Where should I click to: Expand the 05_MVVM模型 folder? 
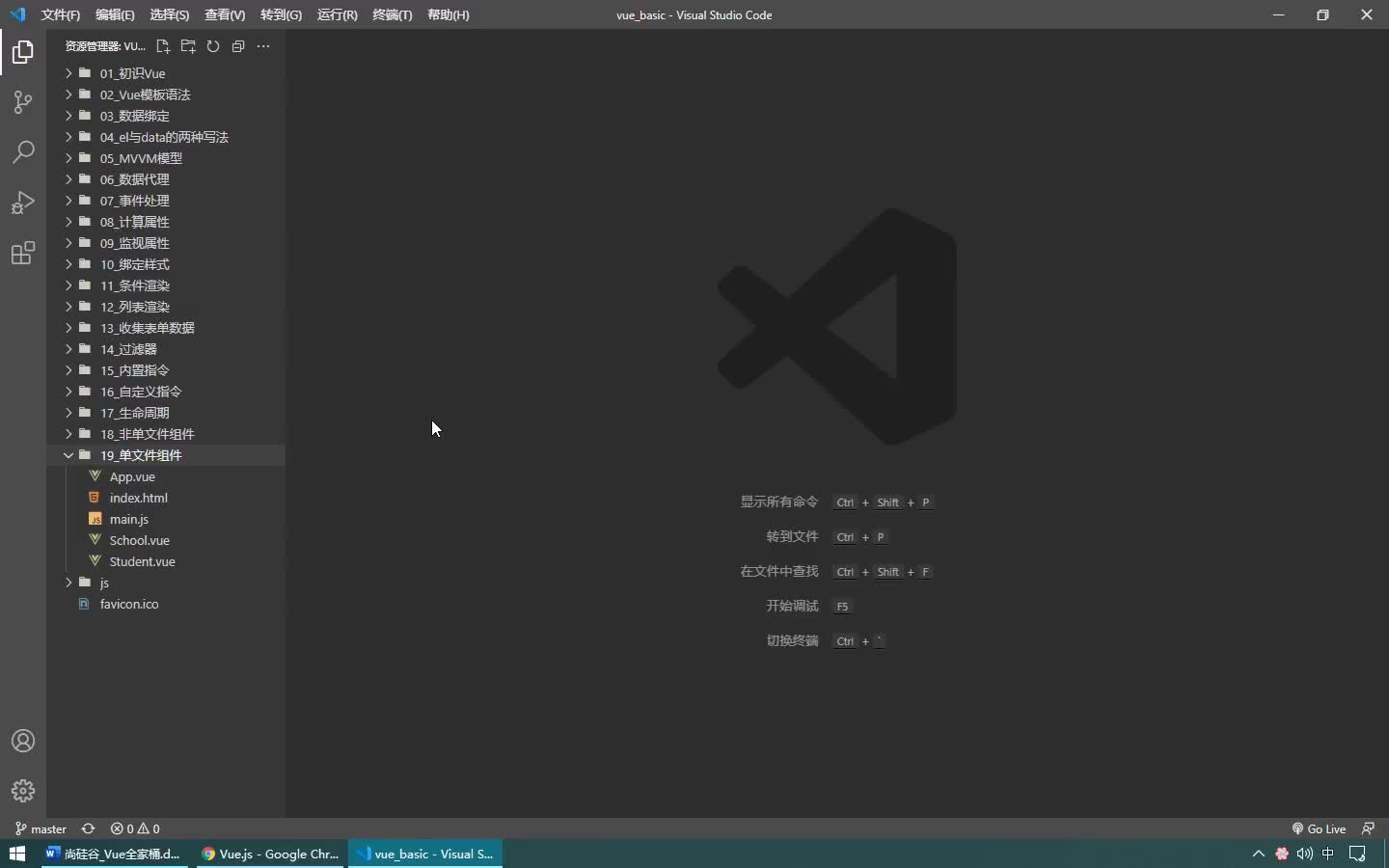(166, 158)
